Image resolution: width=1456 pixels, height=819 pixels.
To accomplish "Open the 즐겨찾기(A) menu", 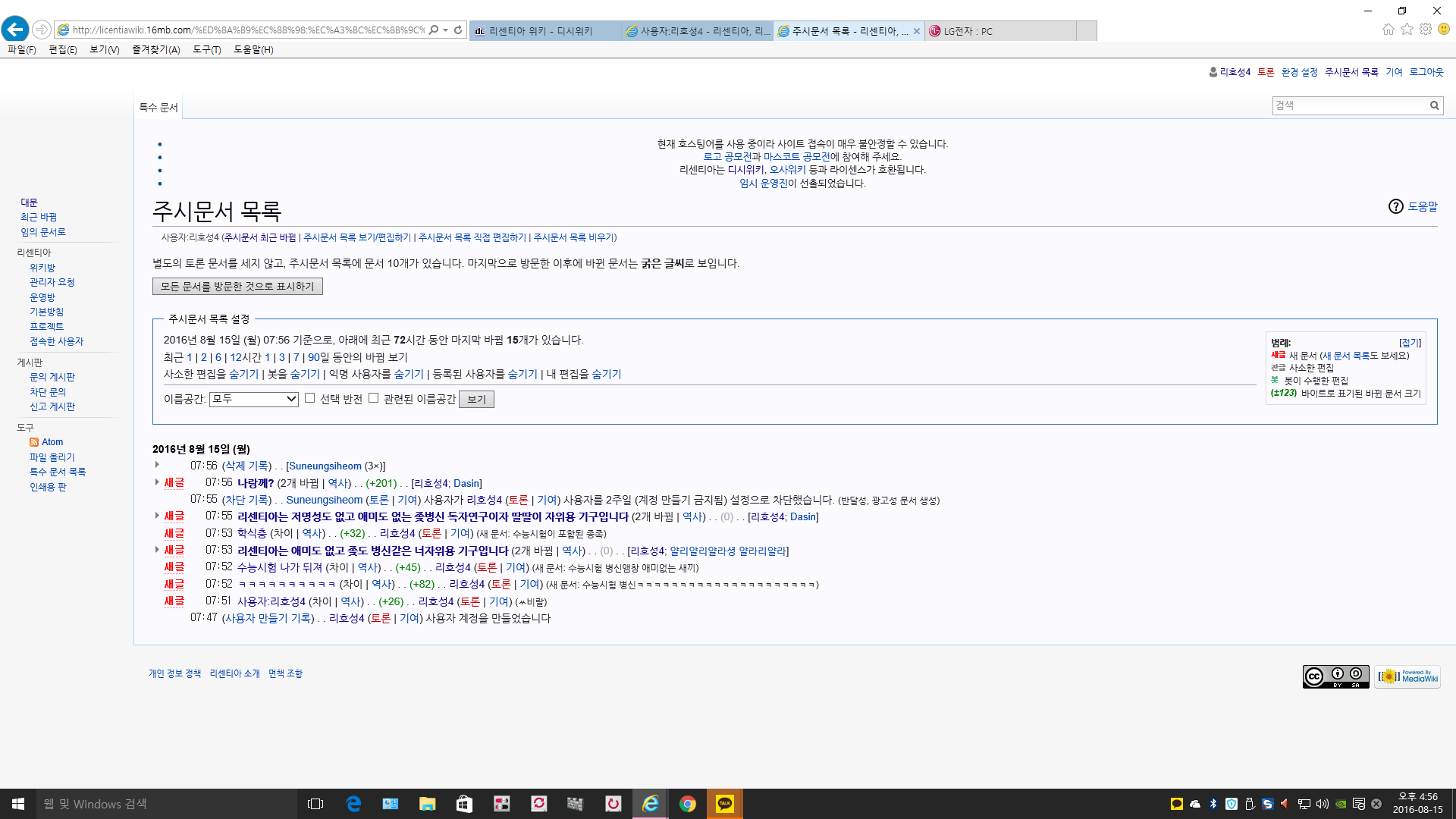I will pyautogui.click(x=155, y=49).
